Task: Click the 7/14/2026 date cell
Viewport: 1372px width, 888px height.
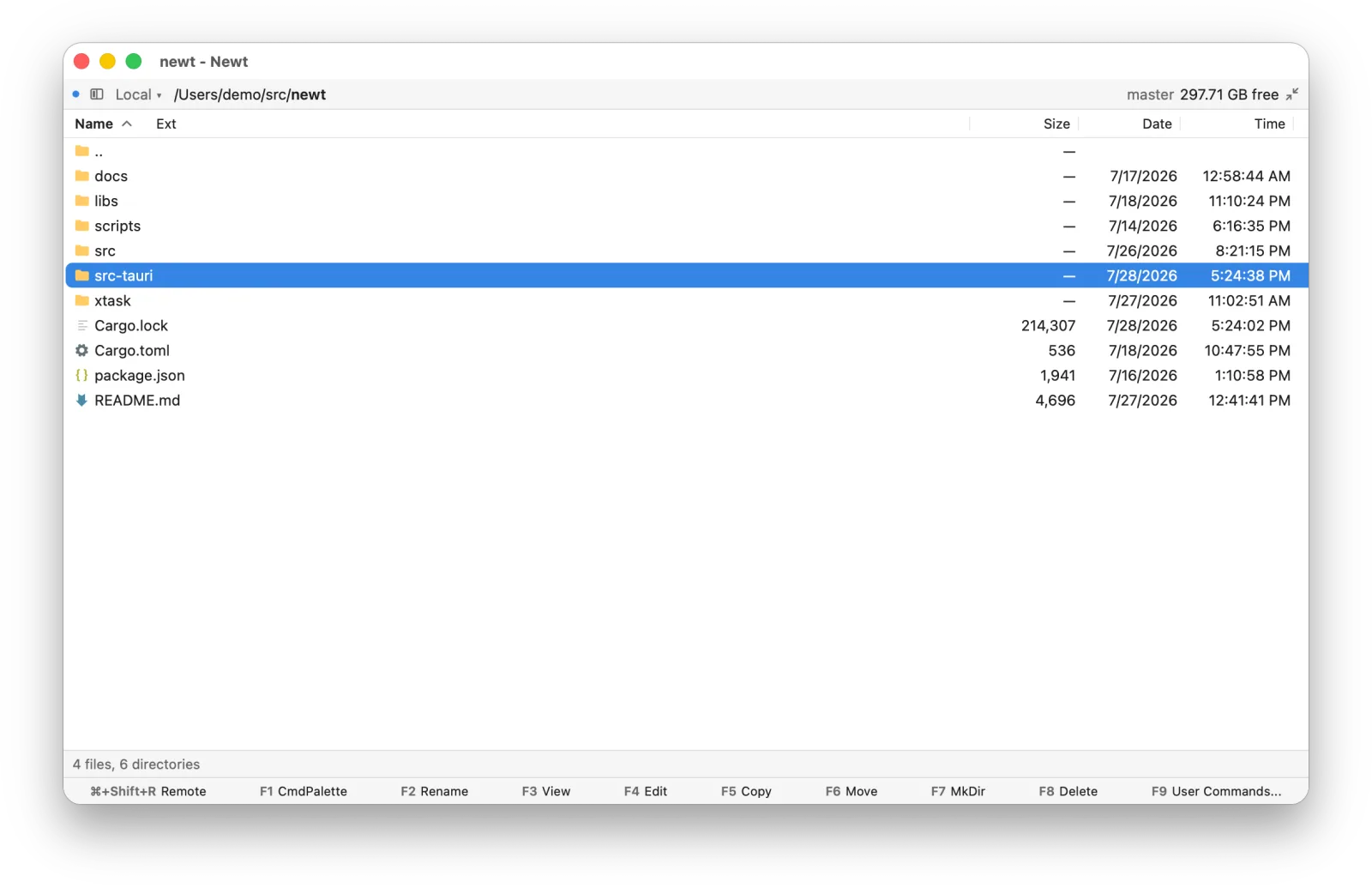Action: click(x=1142, y=226)
